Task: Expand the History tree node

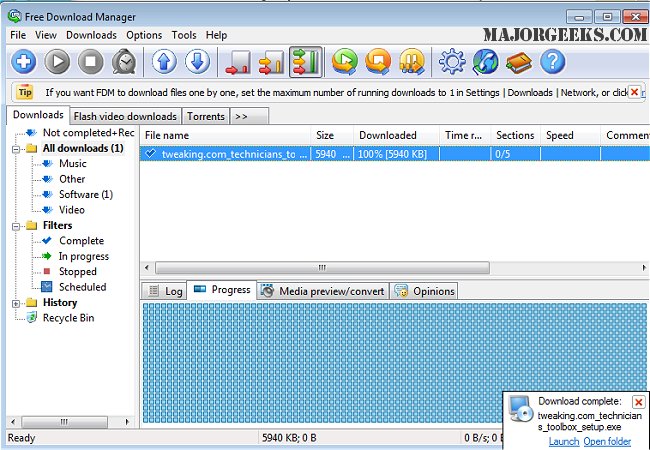Action: 17,303
